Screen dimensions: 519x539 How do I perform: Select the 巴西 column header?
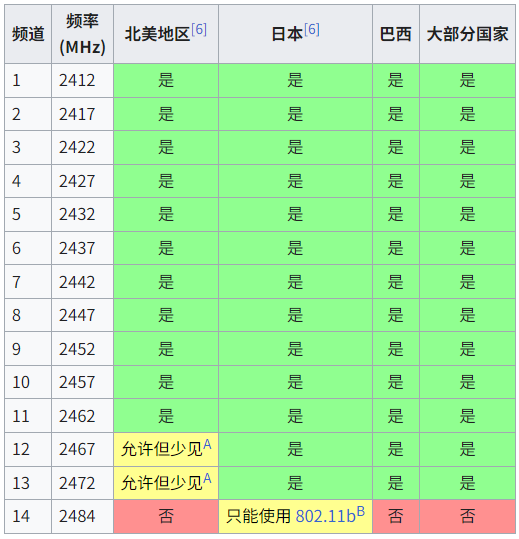[396, 34]
